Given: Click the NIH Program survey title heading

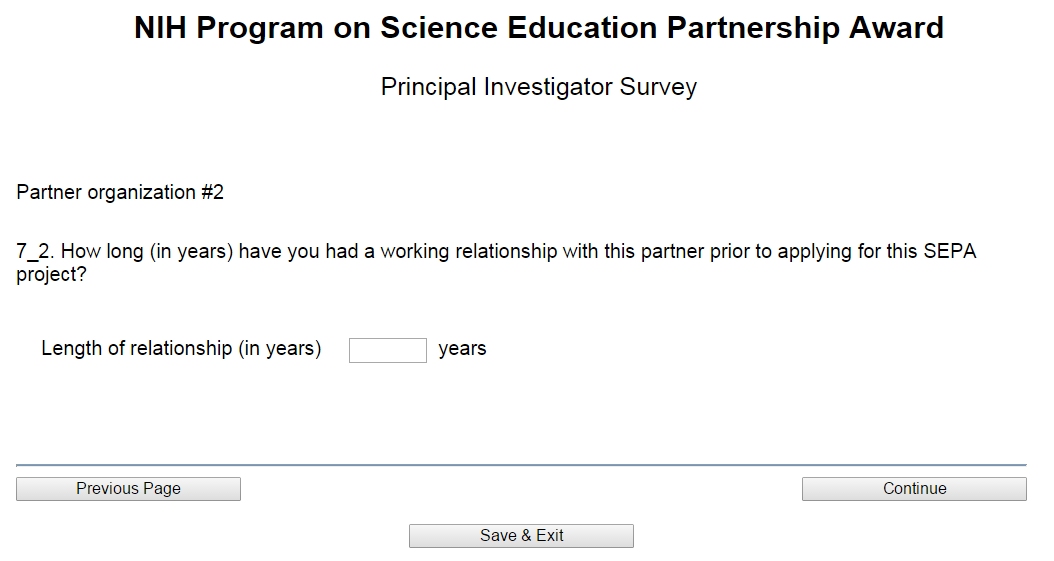Looking at the screenshot, I should click(x=538, y=28).
